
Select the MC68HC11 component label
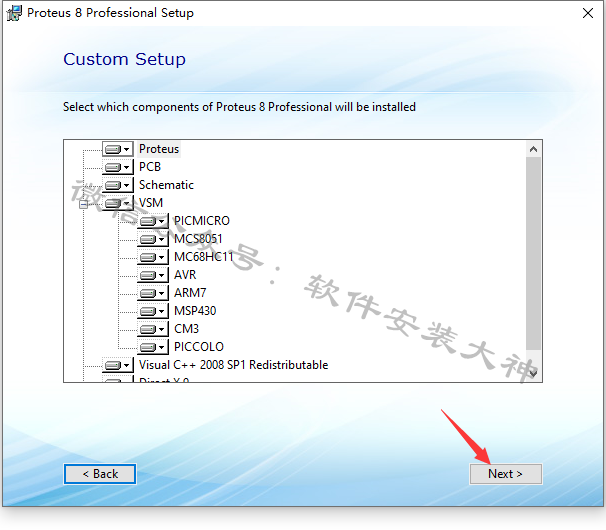204,257
